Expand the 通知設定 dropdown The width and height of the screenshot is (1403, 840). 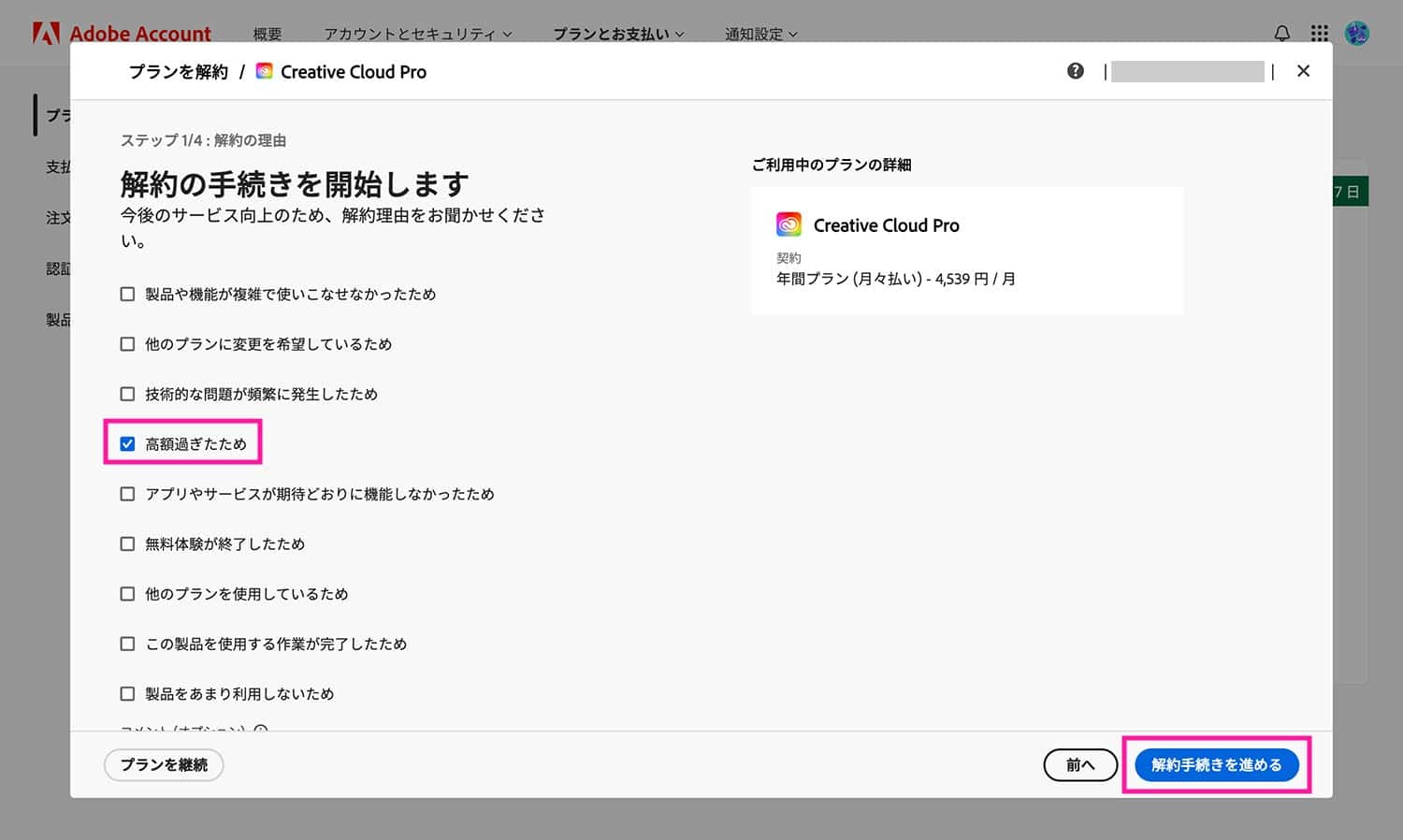tap(759, 33)
